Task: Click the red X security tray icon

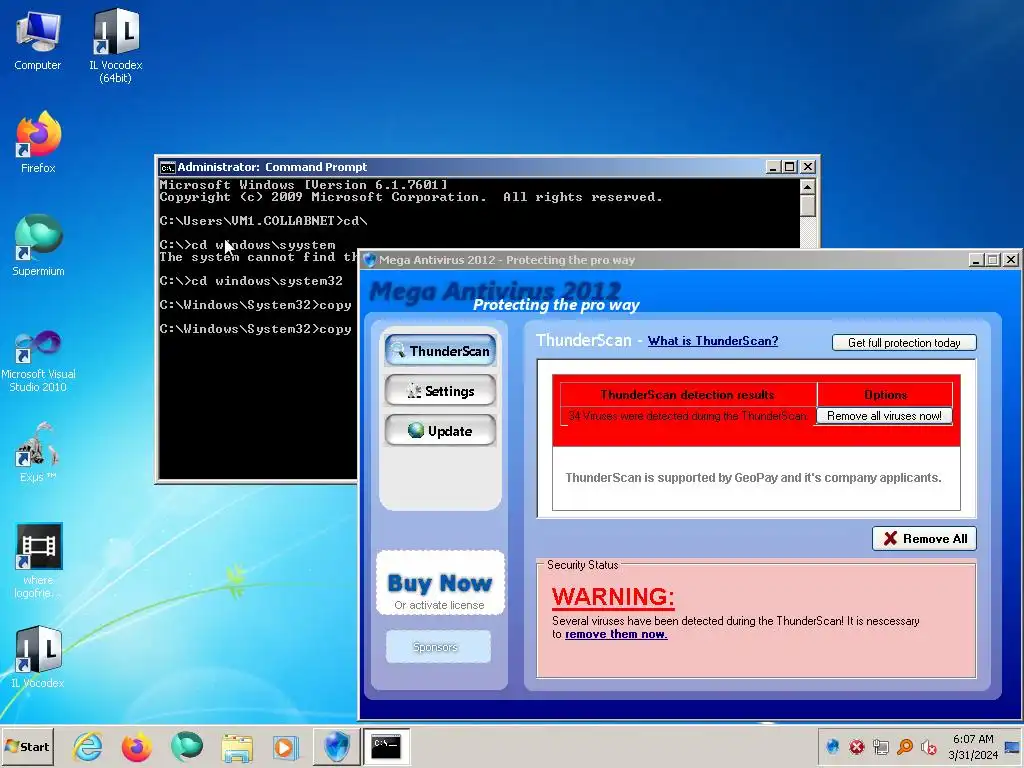Action: point(856,746)
